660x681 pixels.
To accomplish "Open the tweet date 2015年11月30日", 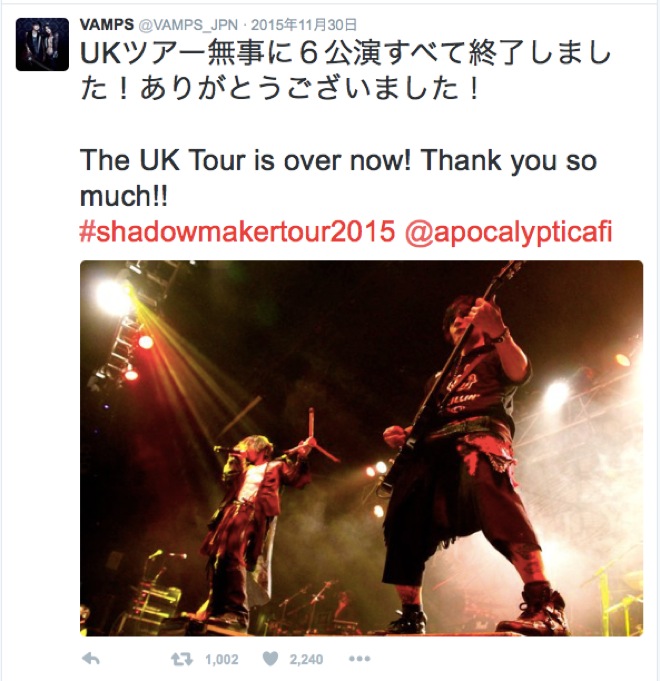I will tap(304, 25).
